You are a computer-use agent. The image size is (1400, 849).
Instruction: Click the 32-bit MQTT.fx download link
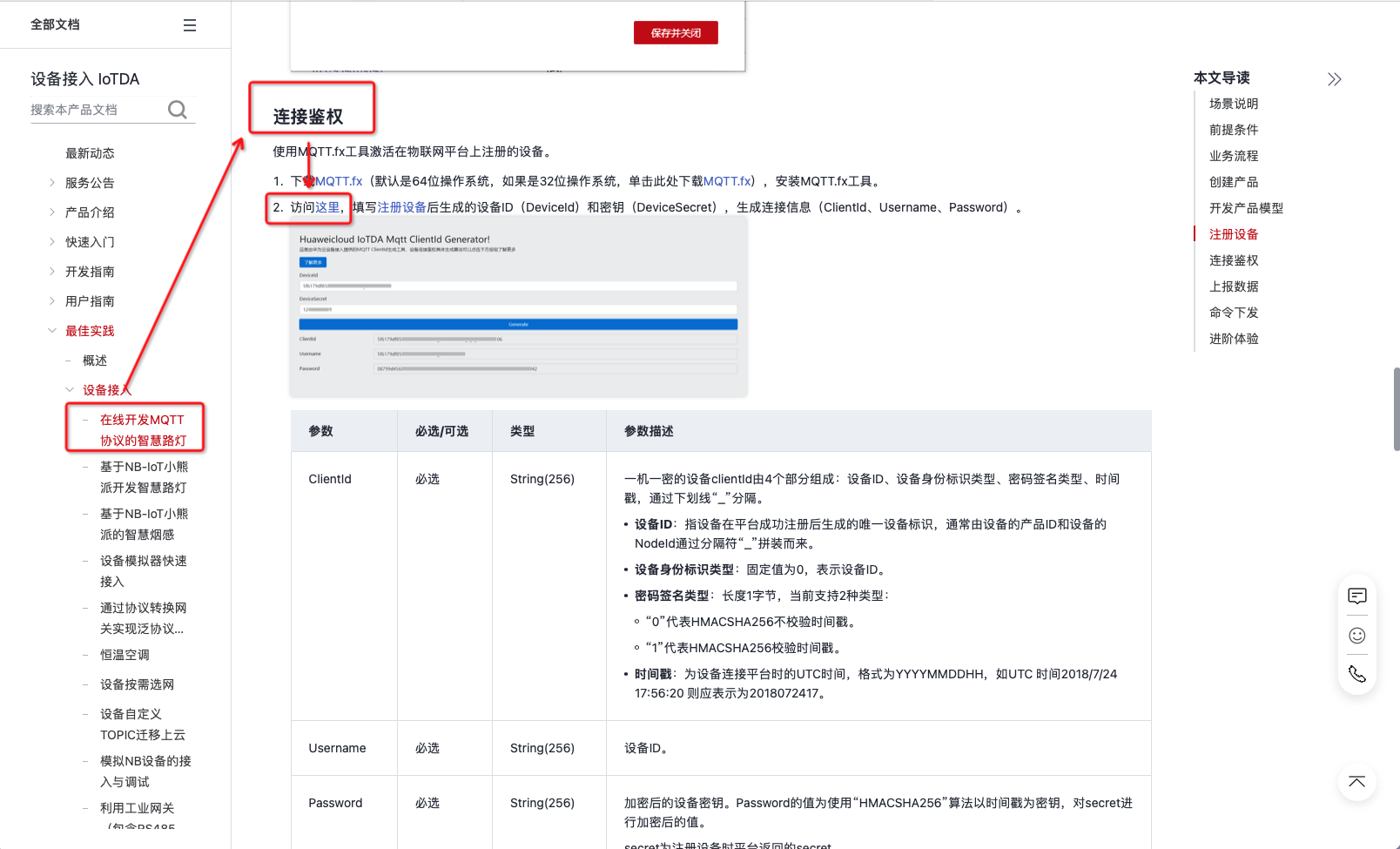point(727,181)
